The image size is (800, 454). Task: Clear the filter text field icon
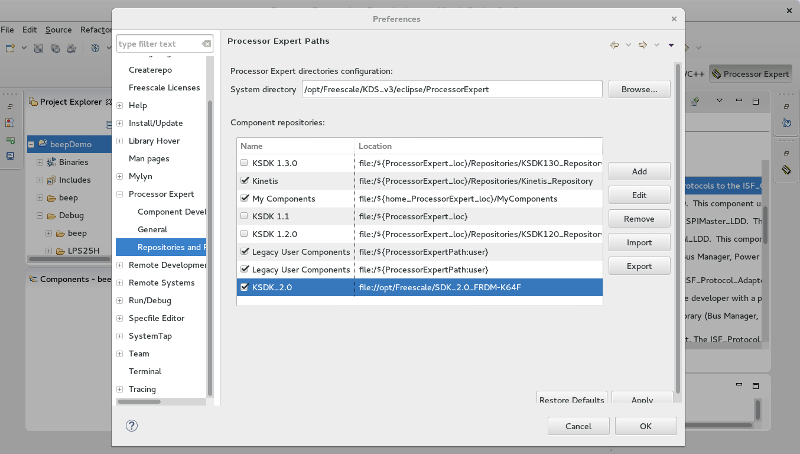pos(206,44)
